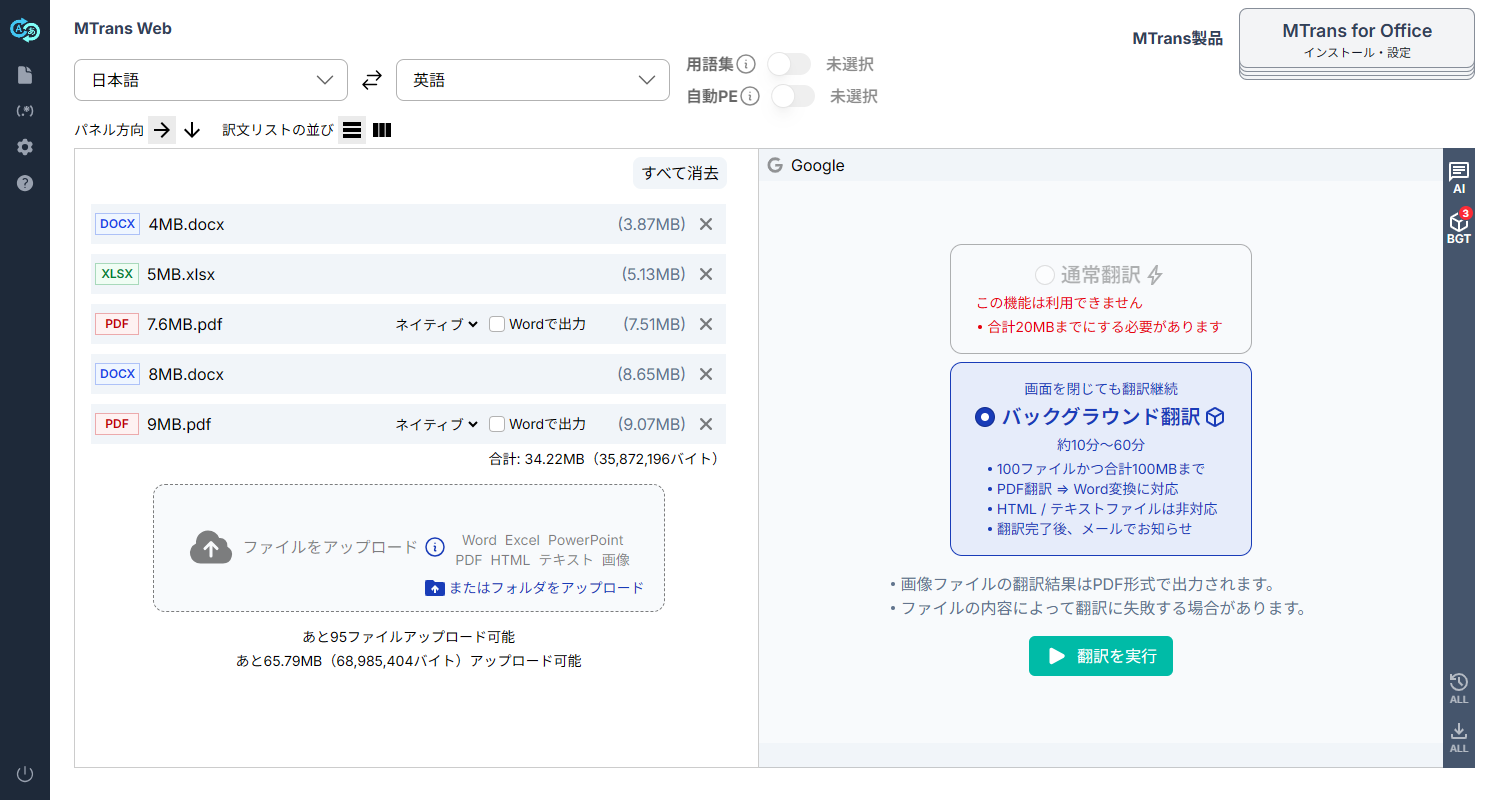
Task: Open the regex (.*) sidebar icon
Action: [25, 111]
